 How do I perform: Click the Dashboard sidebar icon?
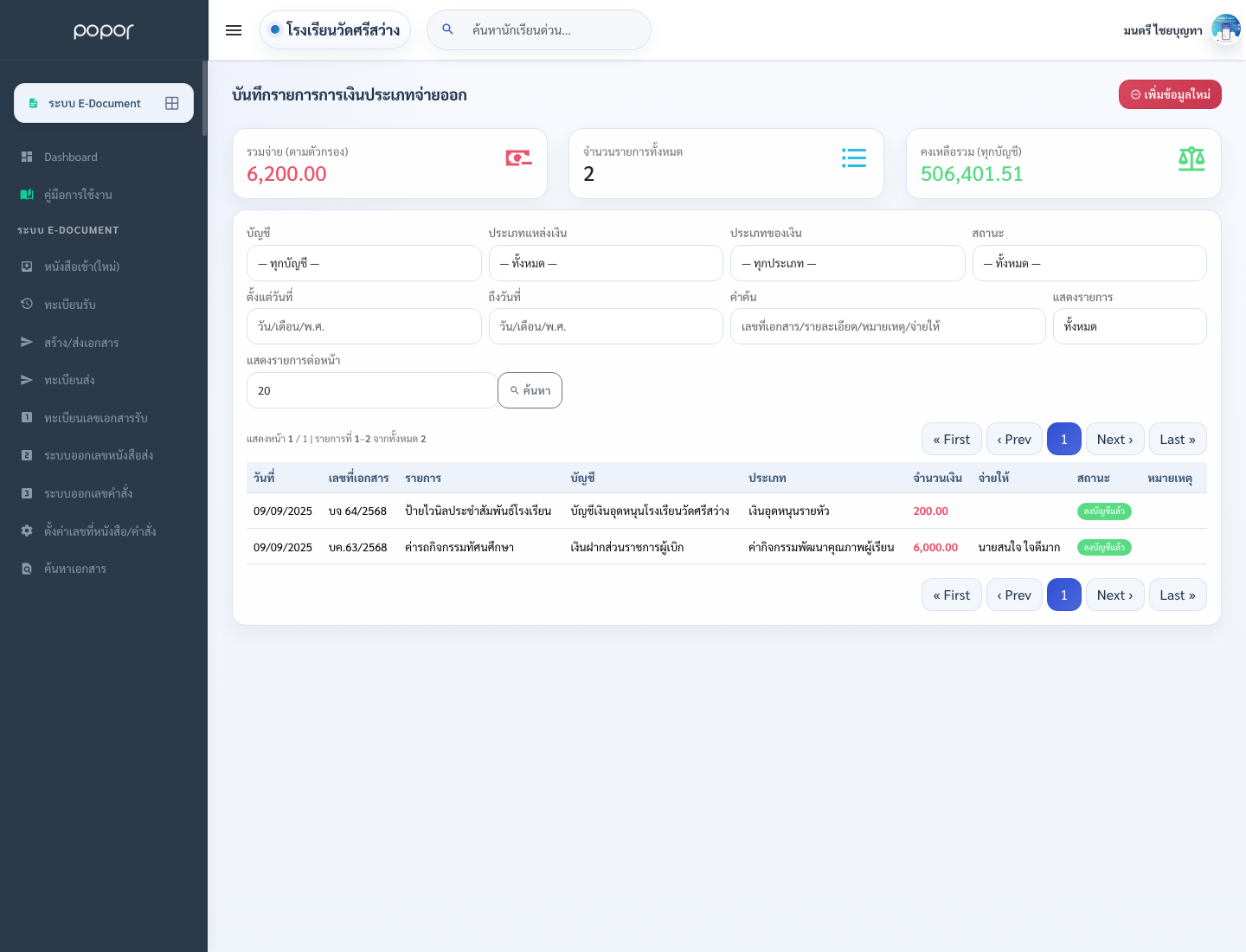(27, 157)
